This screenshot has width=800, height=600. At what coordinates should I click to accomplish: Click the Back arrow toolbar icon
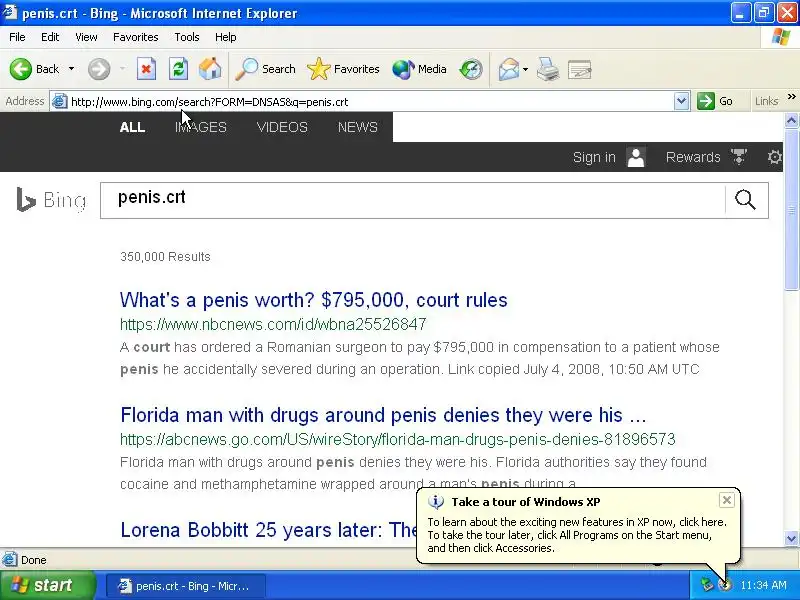coord(21,69)
